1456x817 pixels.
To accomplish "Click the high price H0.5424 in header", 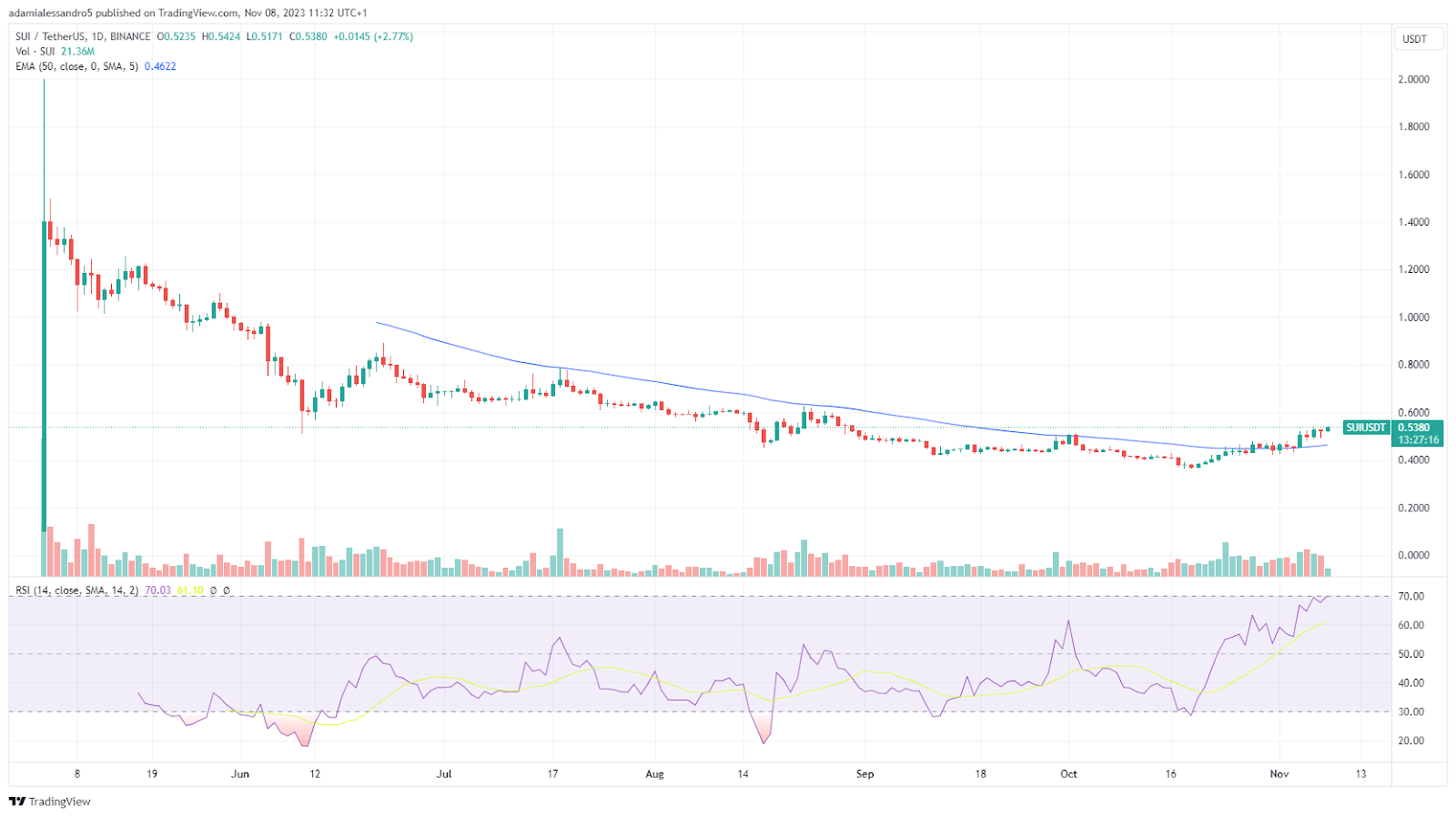I will click(221, 36).
